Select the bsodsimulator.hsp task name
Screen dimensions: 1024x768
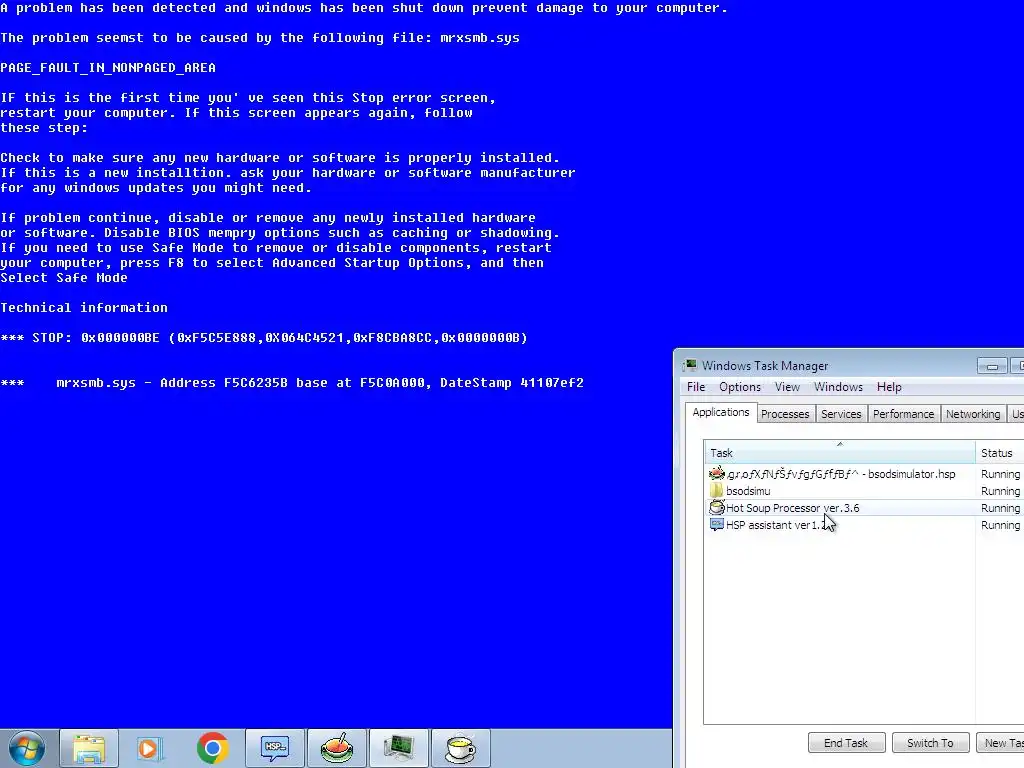841,474
